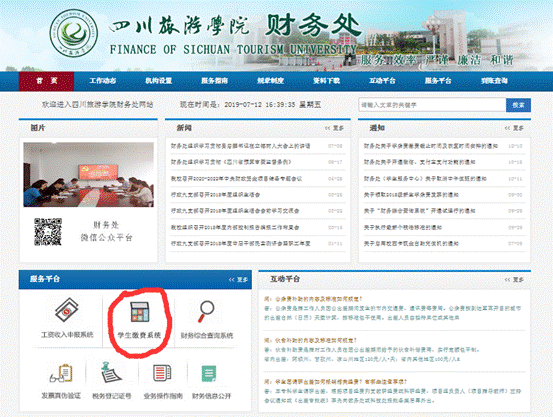Focus the article keyword search field
This screenshot has height=417, width=553.
[x=432, y=105]
